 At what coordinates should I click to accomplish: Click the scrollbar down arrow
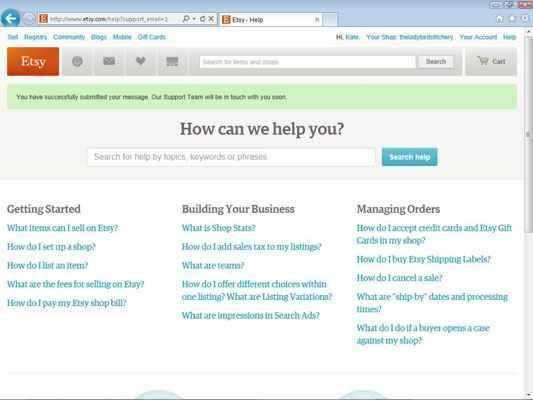tap(528, 395)
